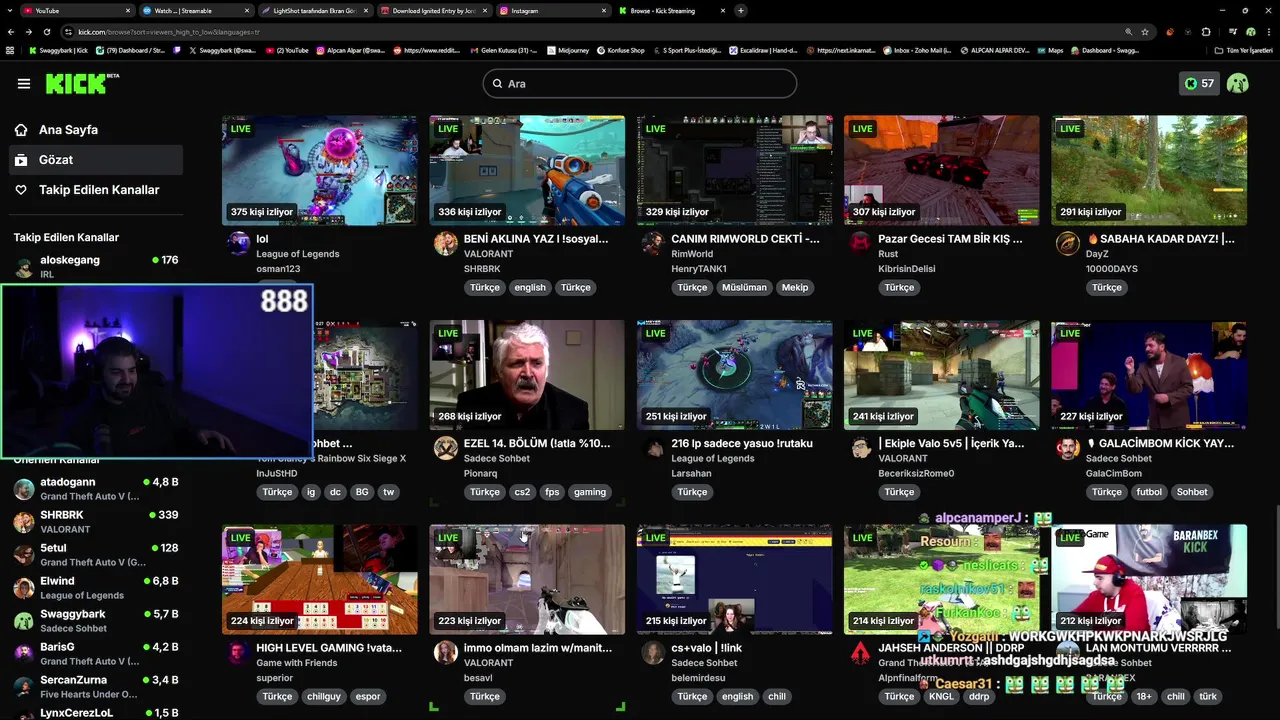Focus the Ara search field
This screenshot has width=1280, height=720.
click(x=640, y=84)
